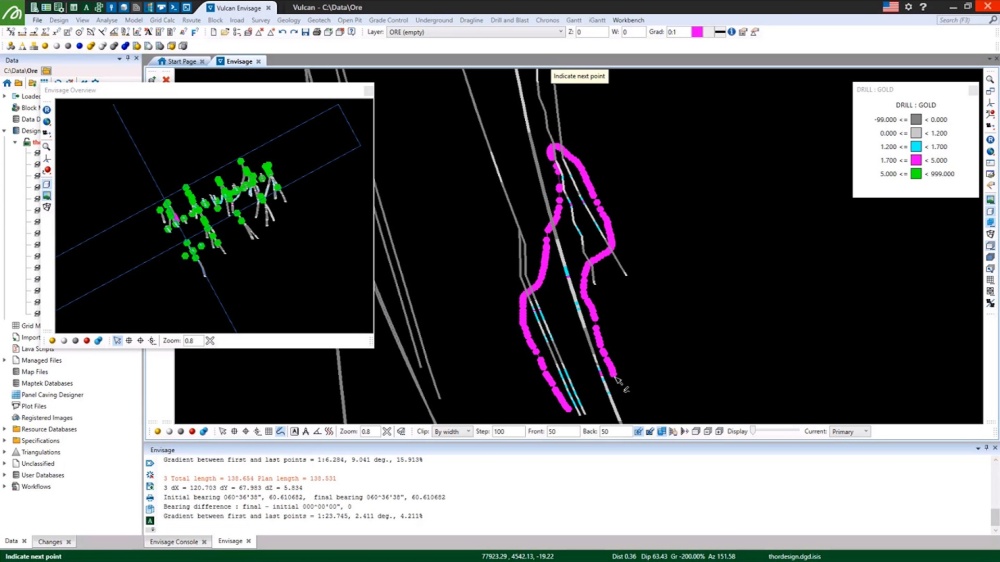The height and width of the screenshot is (562, 1000).
Task: Click the zoom magnifier icon in overview sidebar
Action: [x=47, y=147]
